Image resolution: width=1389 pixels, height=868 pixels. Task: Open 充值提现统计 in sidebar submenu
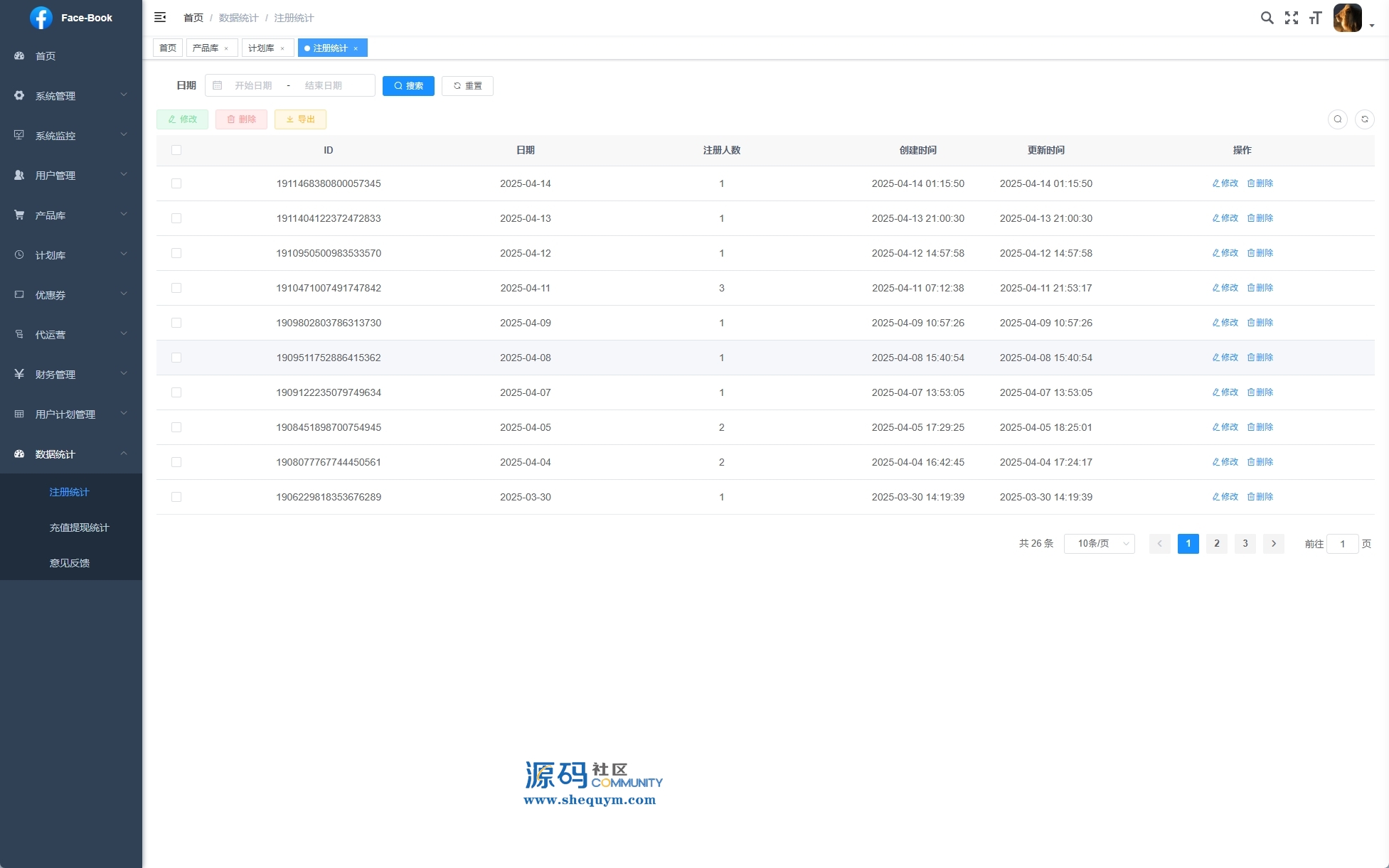coord(79,527)
